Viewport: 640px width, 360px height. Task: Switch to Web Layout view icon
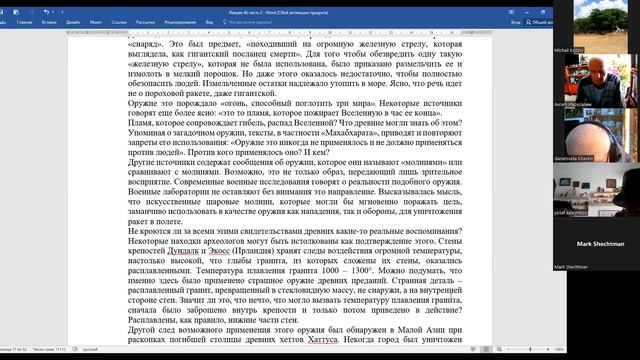coord(499,349)
